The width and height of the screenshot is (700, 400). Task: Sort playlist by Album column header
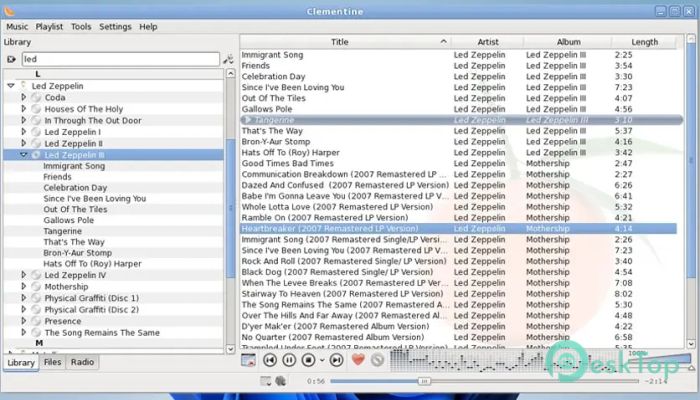tap(568, 42)
